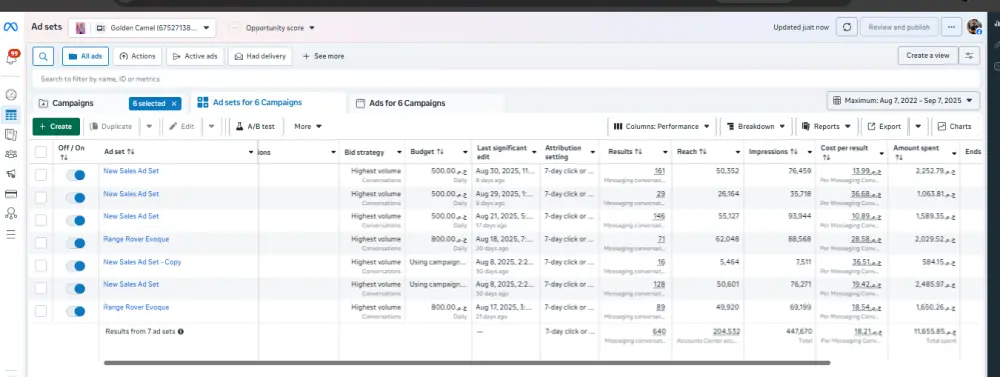
Task: Toggle the Range Rover Evoque with 89 results
Action: (x=75, y=311)
